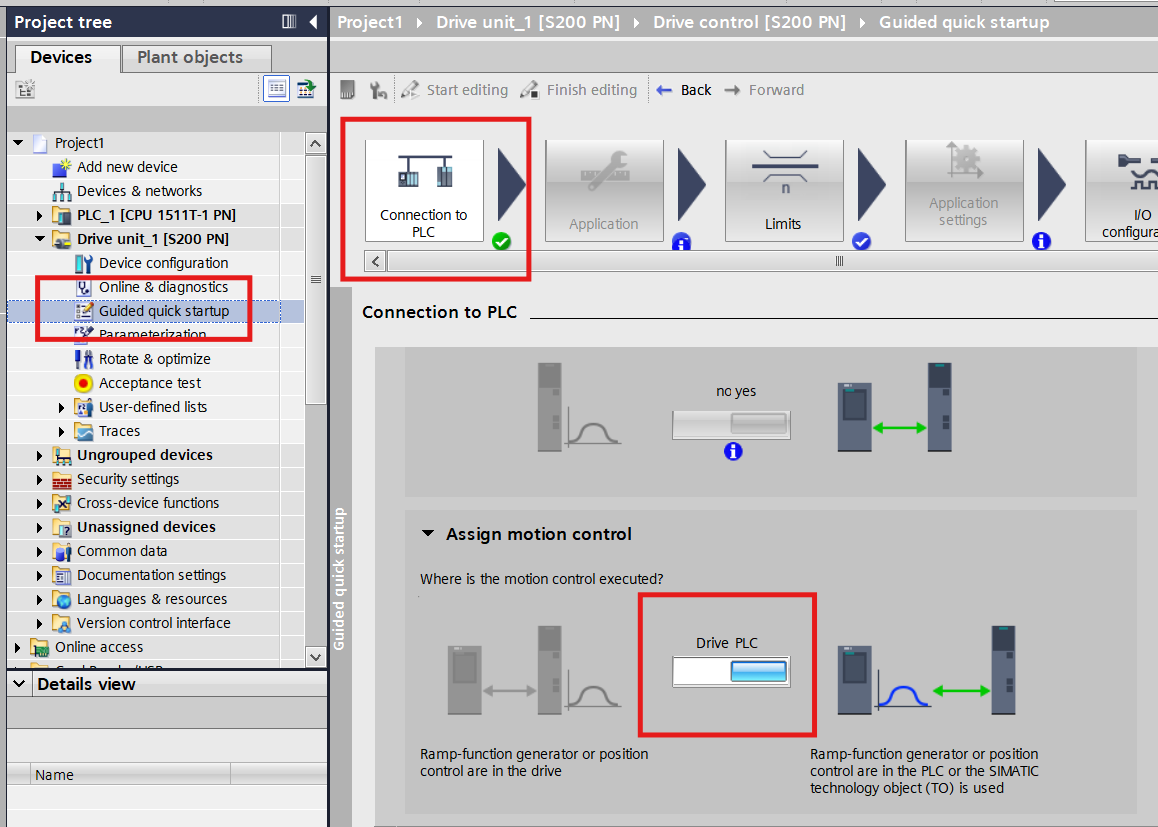This screenshot has width=1158, height=827.
Task: Open Devices & networks in project tree
Action: (x=139, y=191)
